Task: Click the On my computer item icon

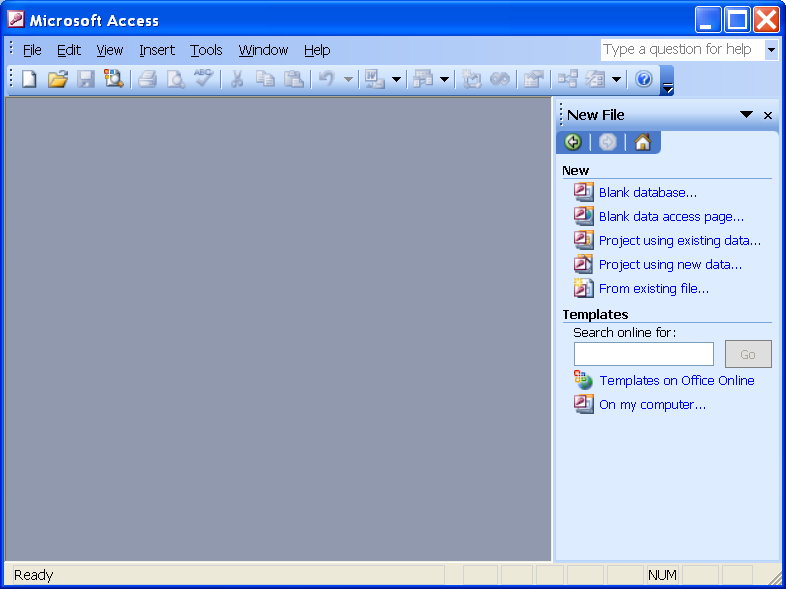Action: point(583,404)
